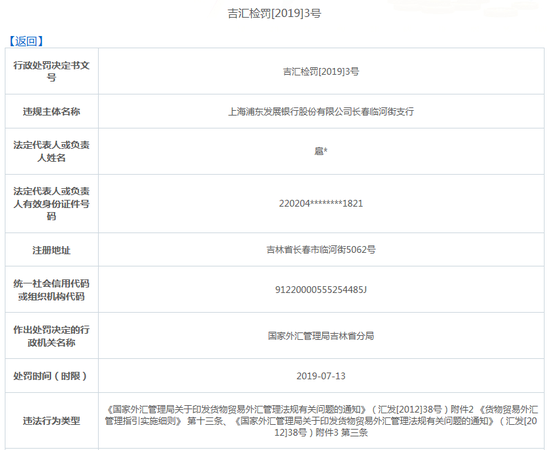Click the address 吉林省长春市临河街5062号
Screen dimensions: 550x450
coord(321,250)
